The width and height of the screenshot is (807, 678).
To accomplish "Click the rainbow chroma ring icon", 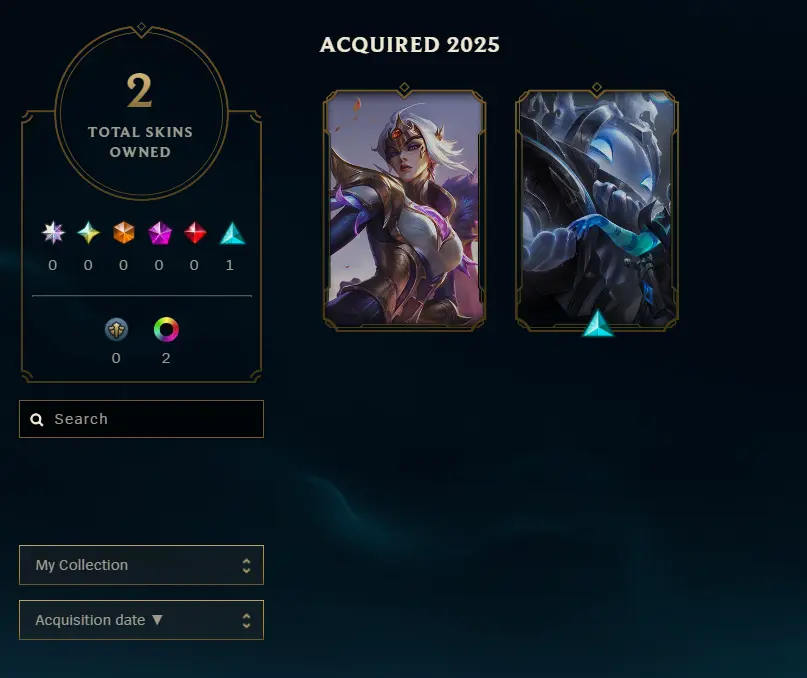I will pyautogui.click(x=166, y=329).
